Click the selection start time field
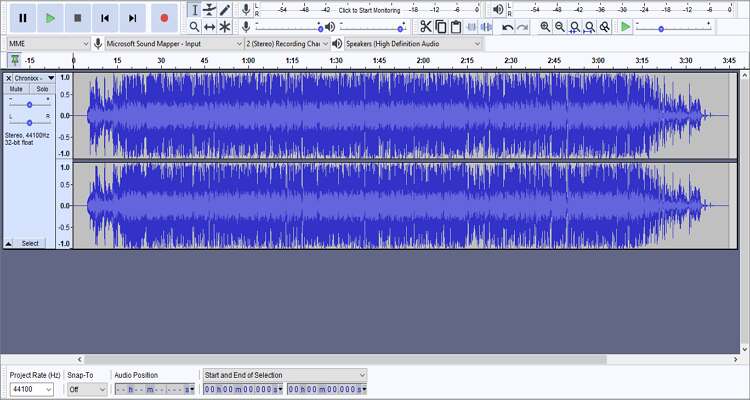 click(243, 389)
